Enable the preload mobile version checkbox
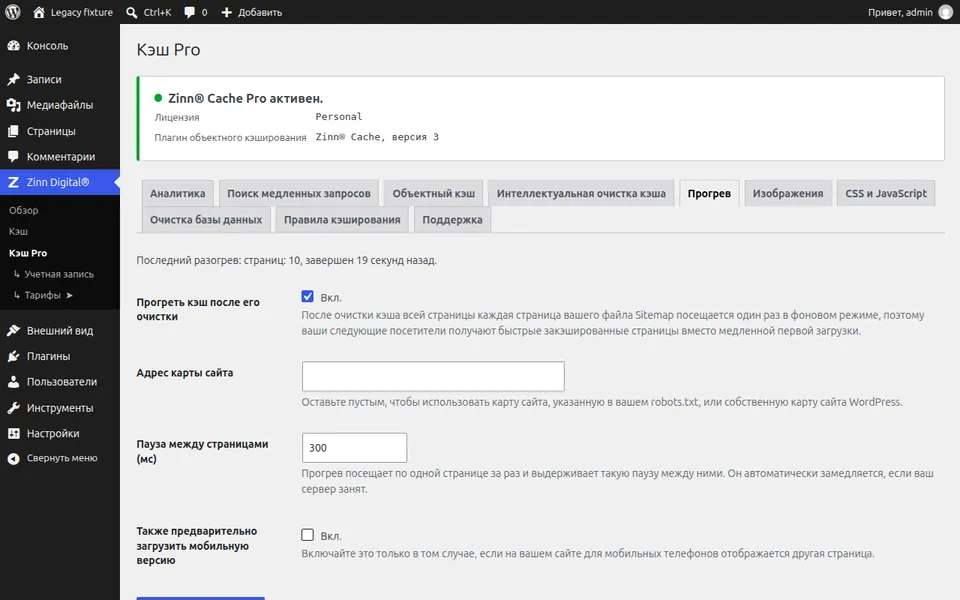 (x=307, y=535)
